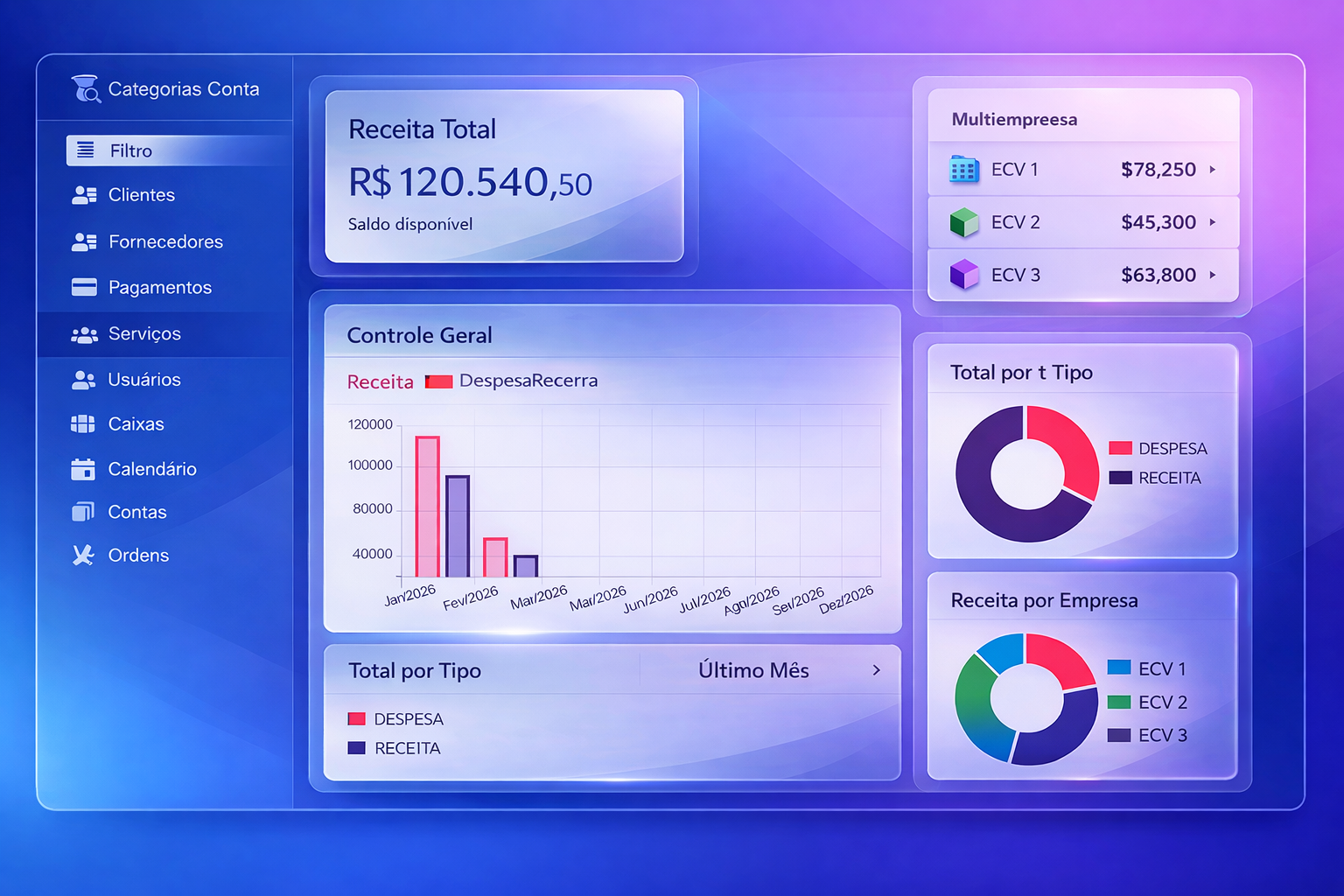Select the Contas icon in sidebar
The height and width of the screenshot is (896, 1344).
pyautogui.click(x=81, y=512)
